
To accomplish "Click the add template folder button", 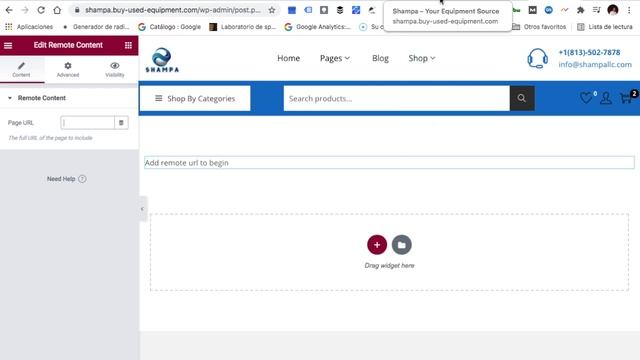I will tap(402, 245).
